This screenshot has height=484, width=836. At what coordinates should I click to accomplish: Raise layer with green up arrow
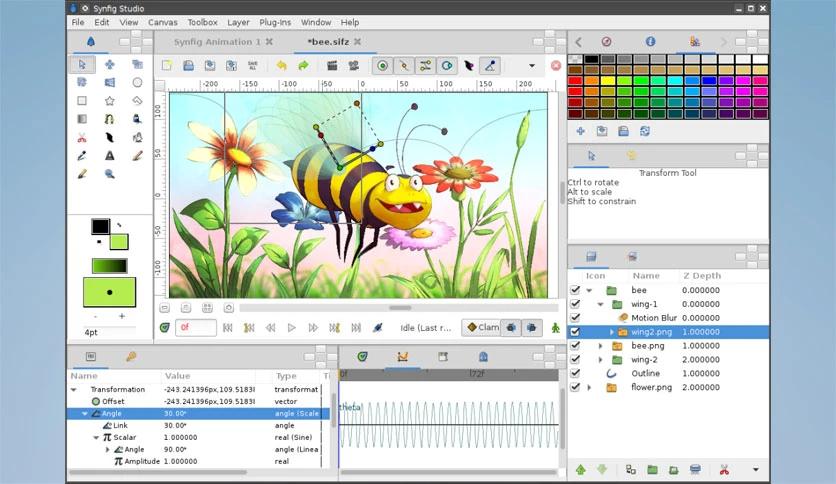(x=581, y=470)
